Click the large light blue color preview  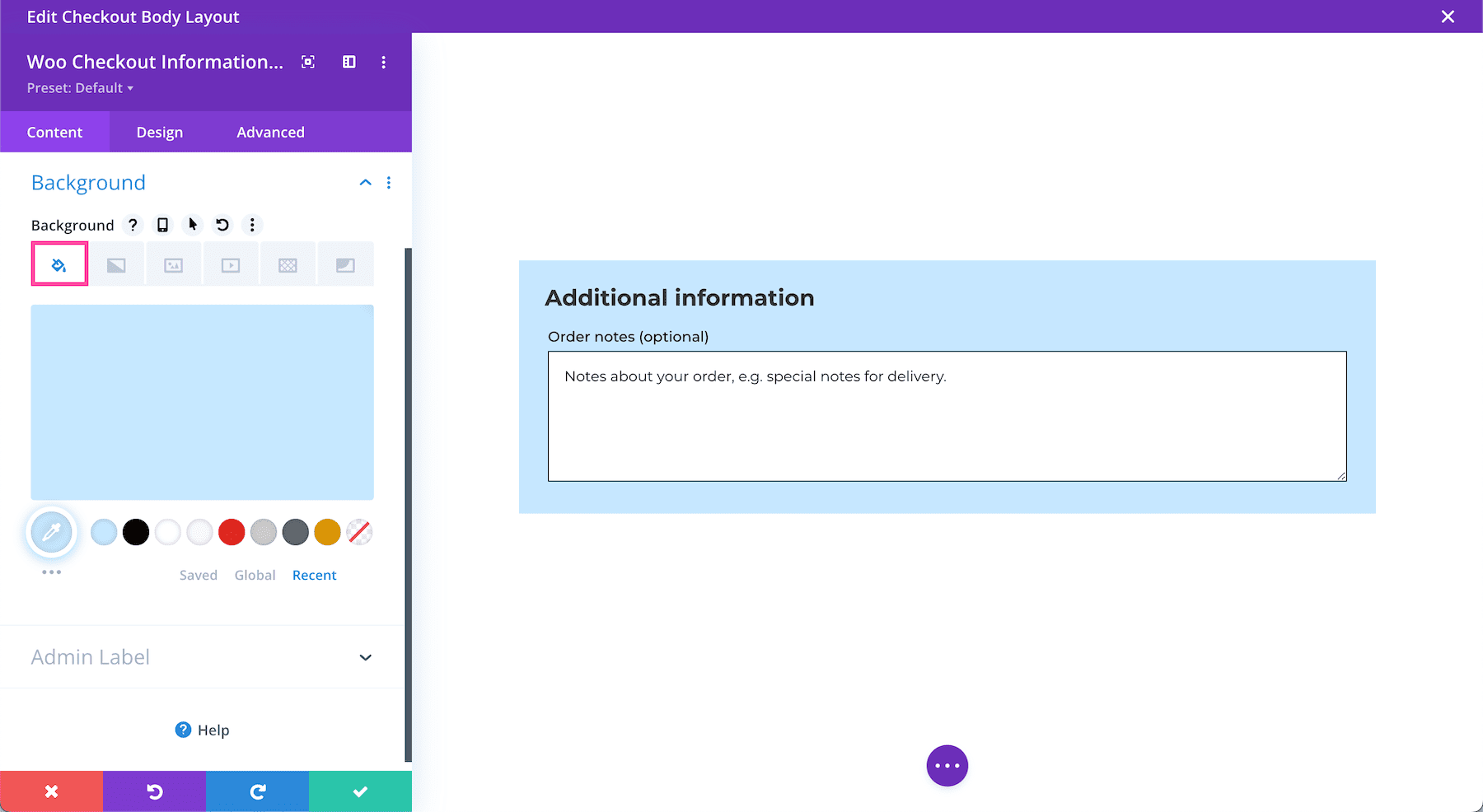(203, 403)
